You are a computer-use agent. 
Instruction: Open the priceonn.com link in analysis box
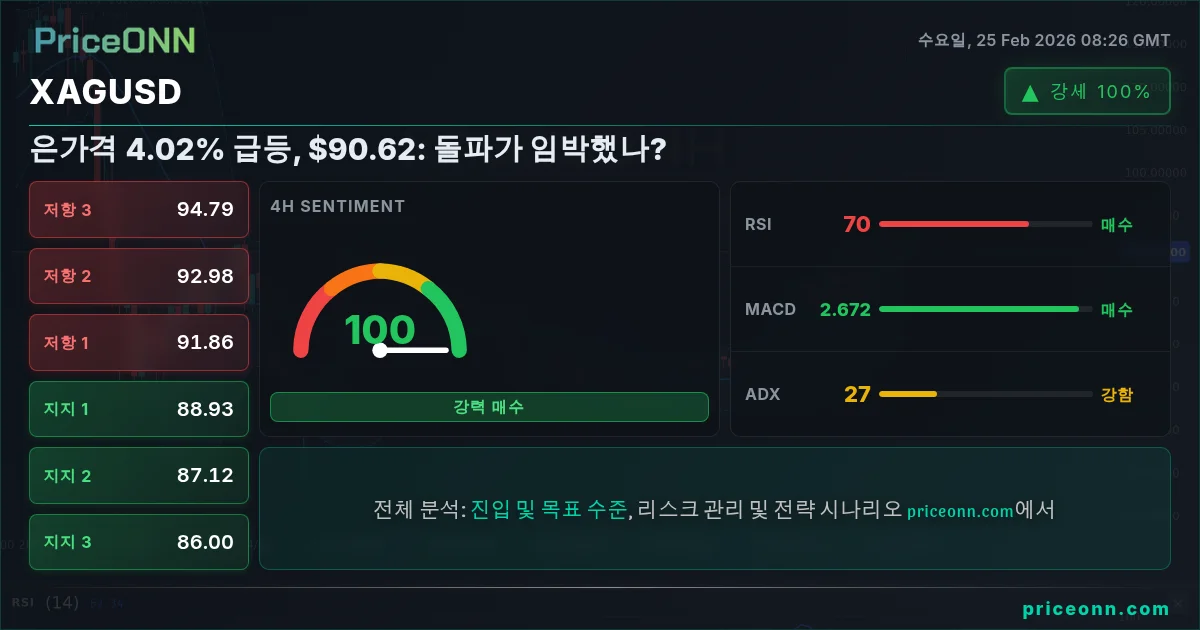(960, 511)
